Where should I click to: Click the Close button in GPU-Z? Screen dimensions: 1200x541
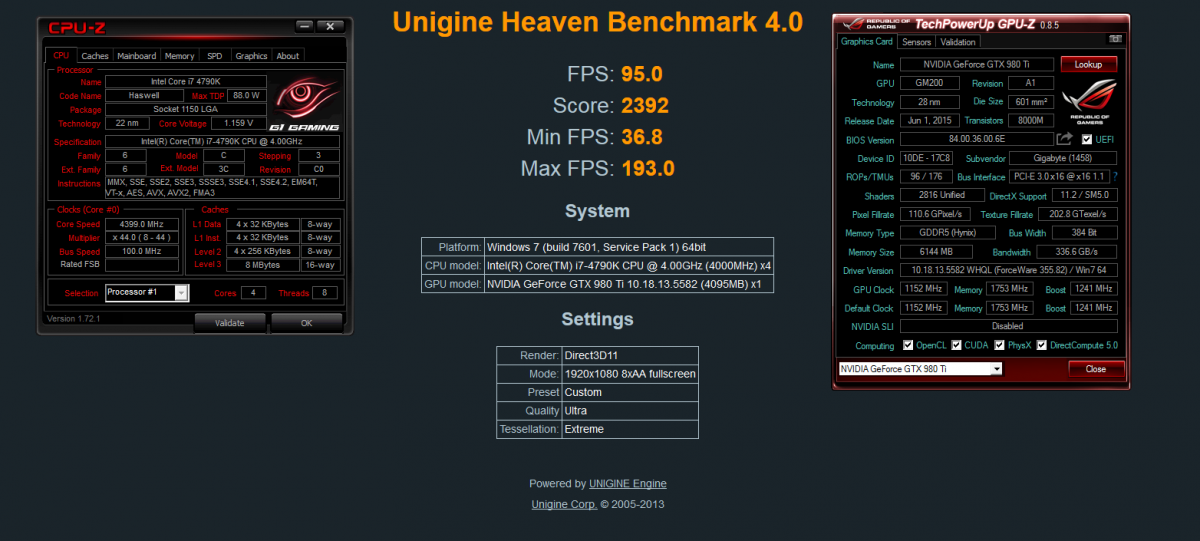1096,369
